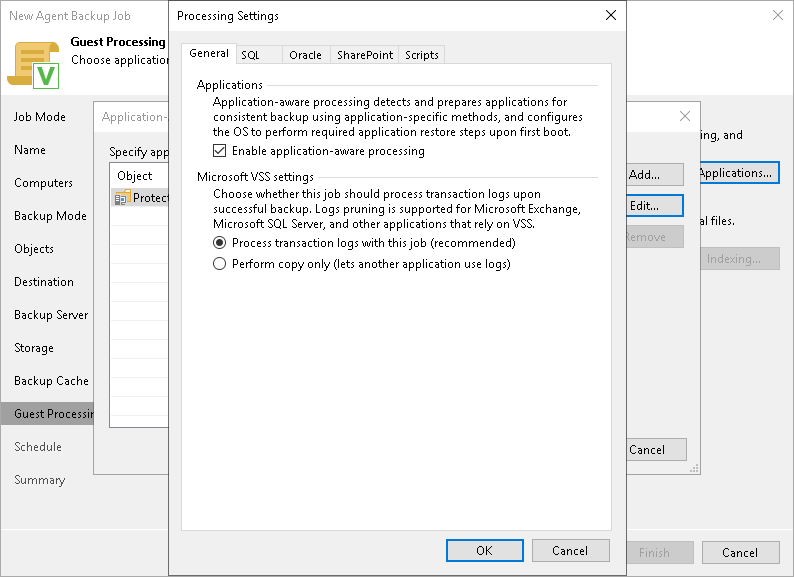Go to the Backup Mode wizard step

[x=50, y=216]
